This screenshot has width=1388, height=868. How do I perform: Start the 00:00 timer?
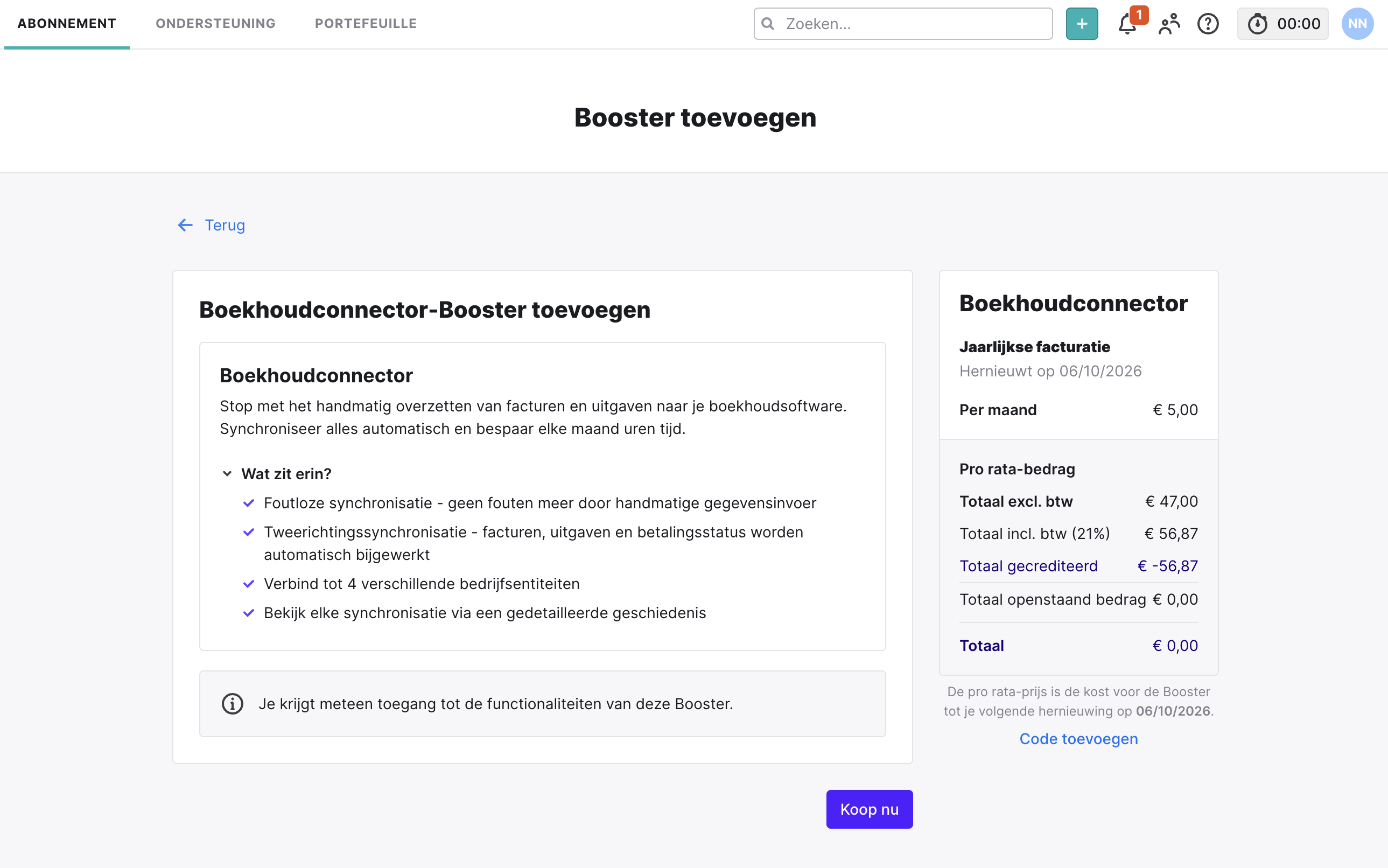[x=1283, y=24]
